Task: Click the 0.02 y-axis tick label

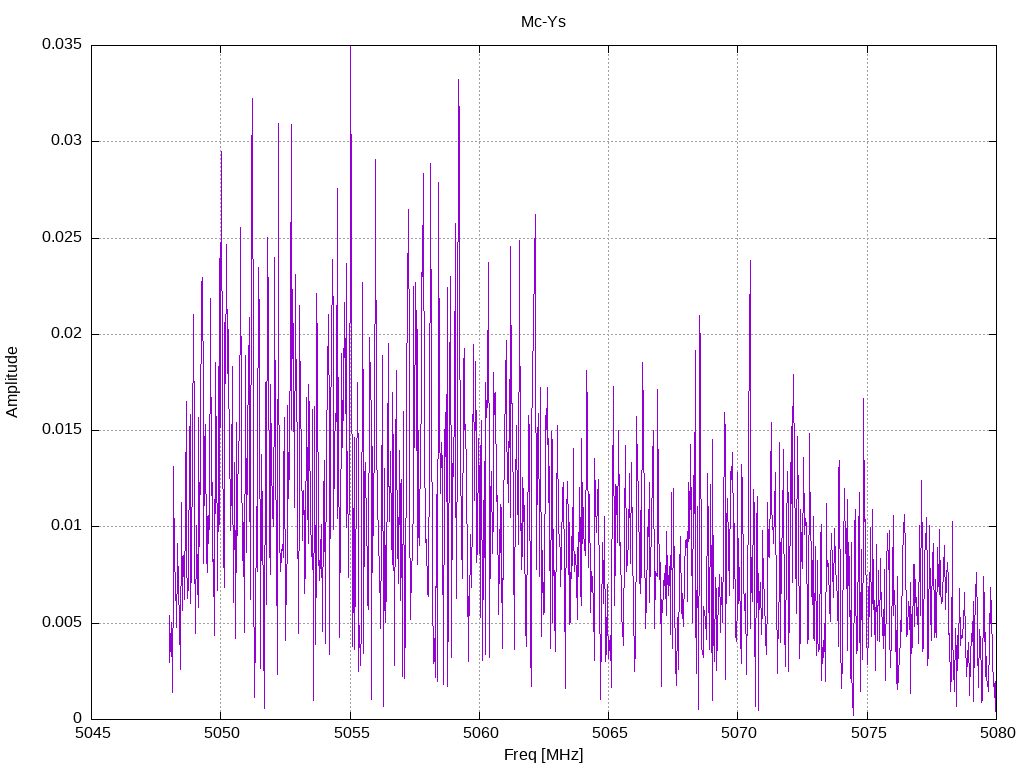Action: (x=67, y=333)
